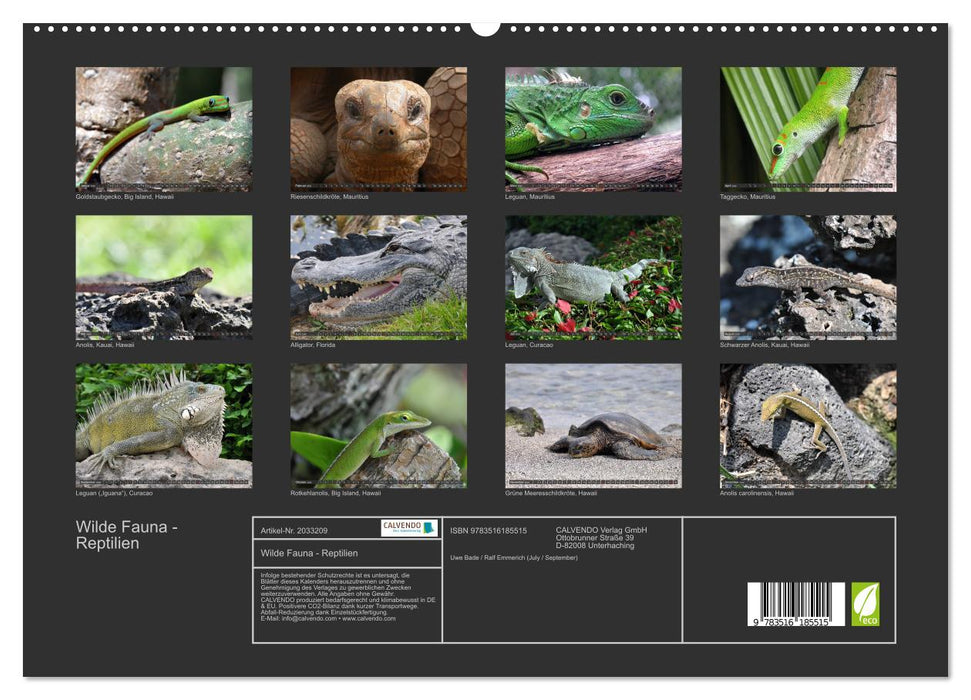Viewport: 971px width, 700px height.
Task: Select the Alligator Florida photo
Action: click(380, 280)
